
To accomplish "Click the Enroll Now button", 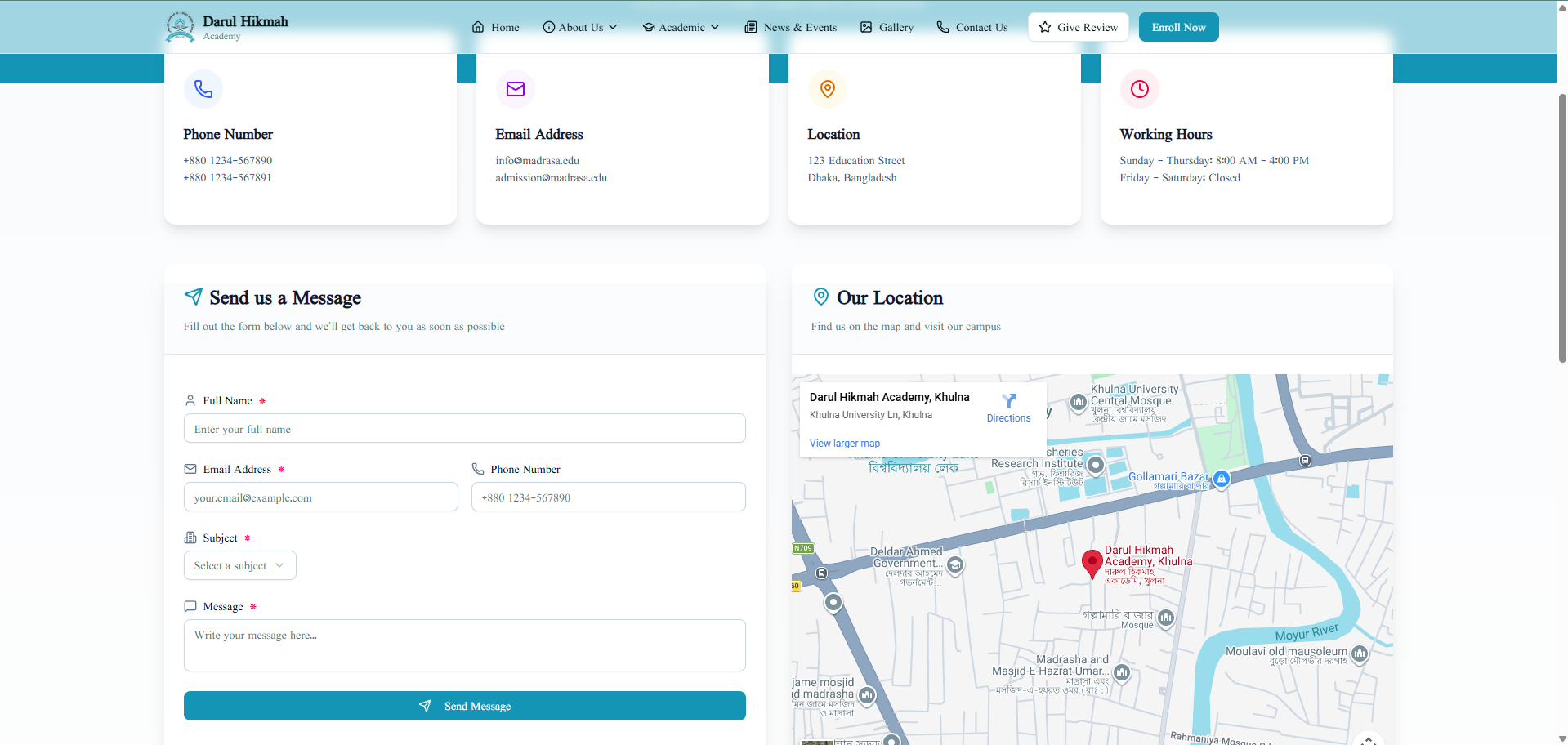I will 1178,27.
